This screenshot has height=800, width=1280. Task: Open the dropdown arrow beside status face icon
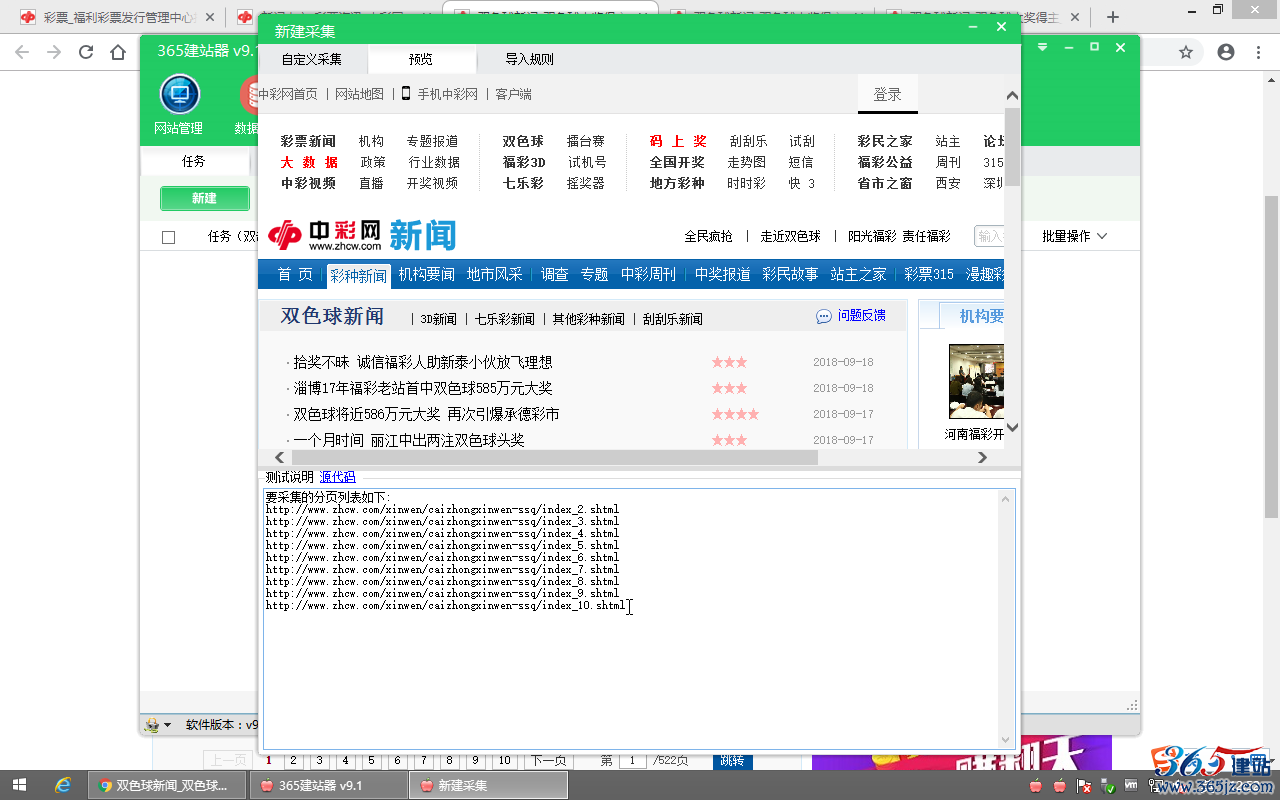tap(167, 725)
